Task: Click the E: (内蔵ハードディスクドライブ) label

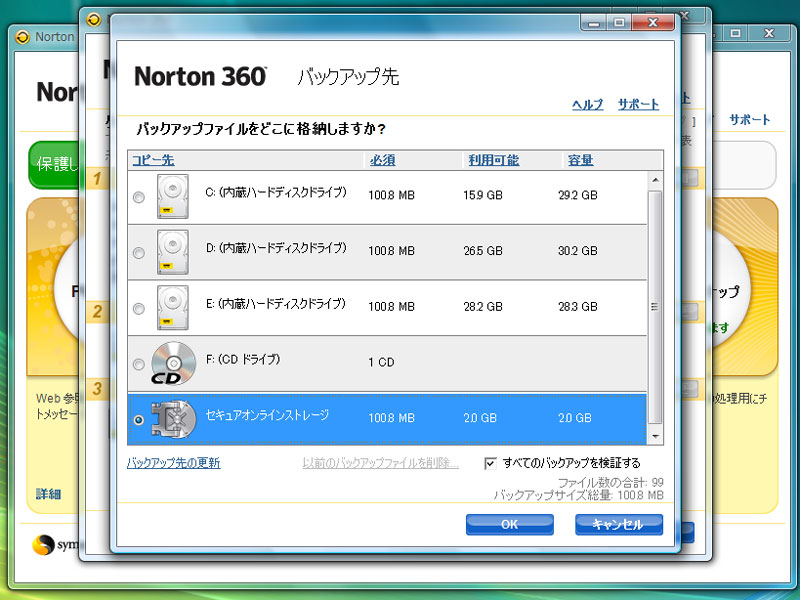Action: (276, 304)
